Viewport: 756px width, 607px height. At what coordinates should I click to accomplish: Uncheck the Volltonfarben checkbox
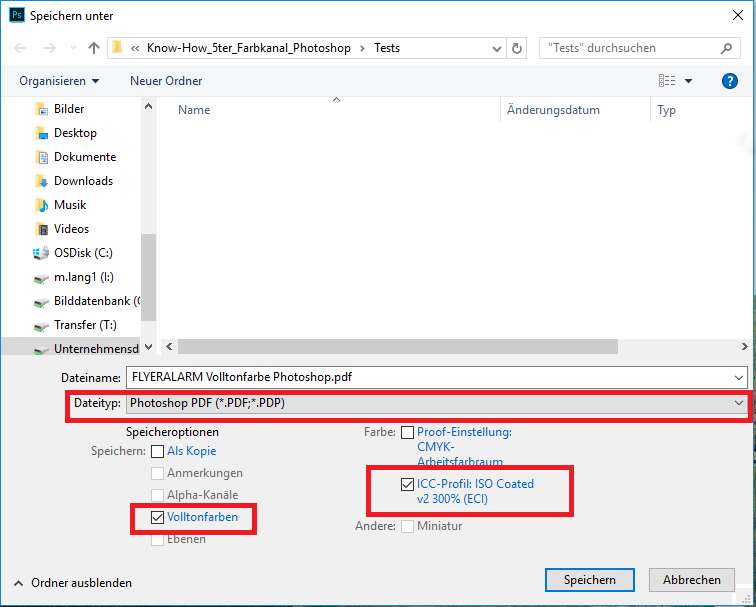pos(158,518)
